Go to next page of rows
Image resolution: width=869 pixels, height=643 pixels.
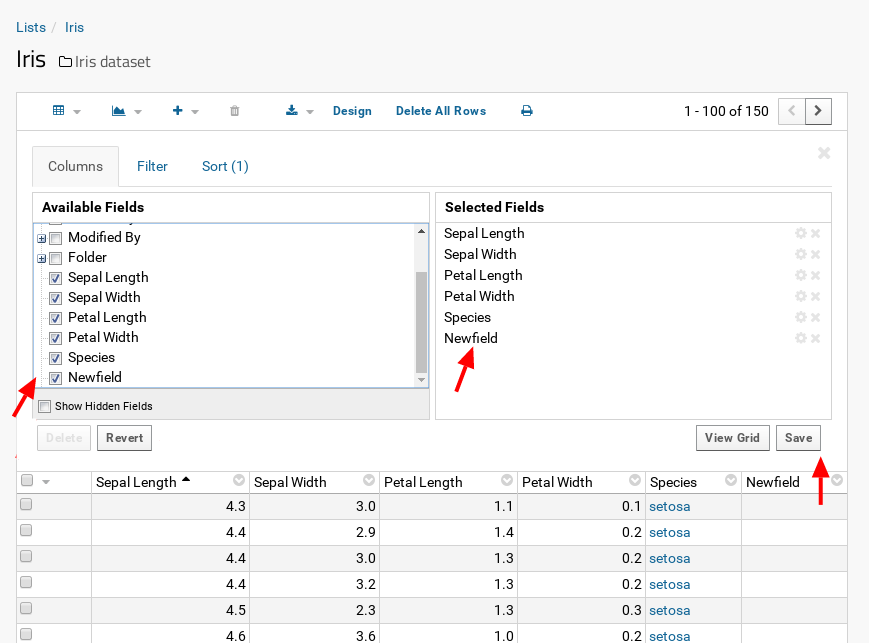[x=819, y=111]
